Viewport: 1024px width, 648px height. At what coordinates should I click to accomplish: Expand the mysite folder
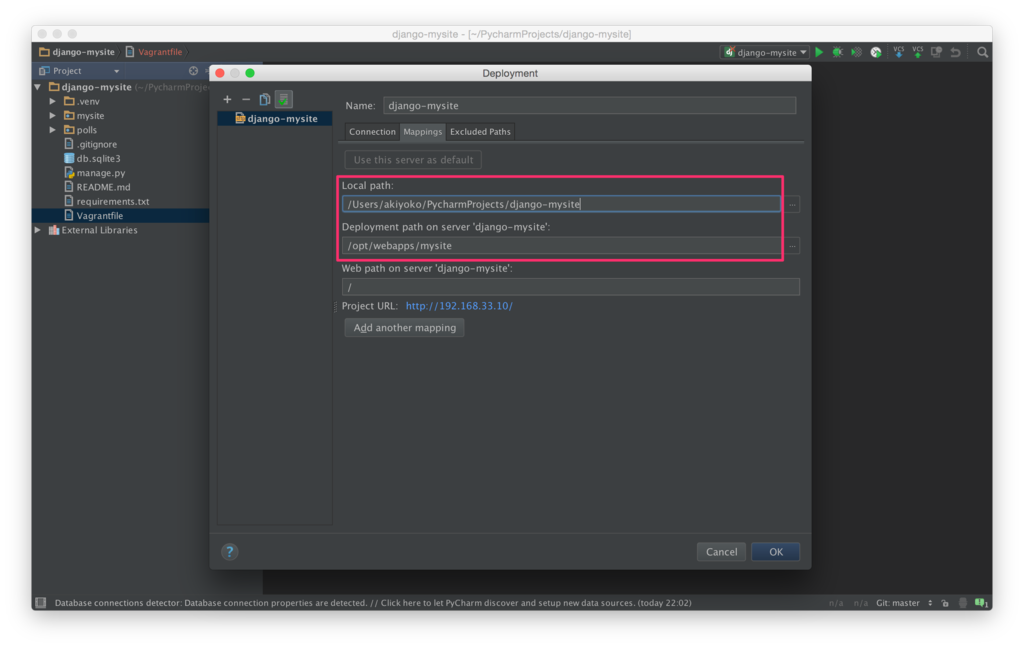tap(53, 116)
